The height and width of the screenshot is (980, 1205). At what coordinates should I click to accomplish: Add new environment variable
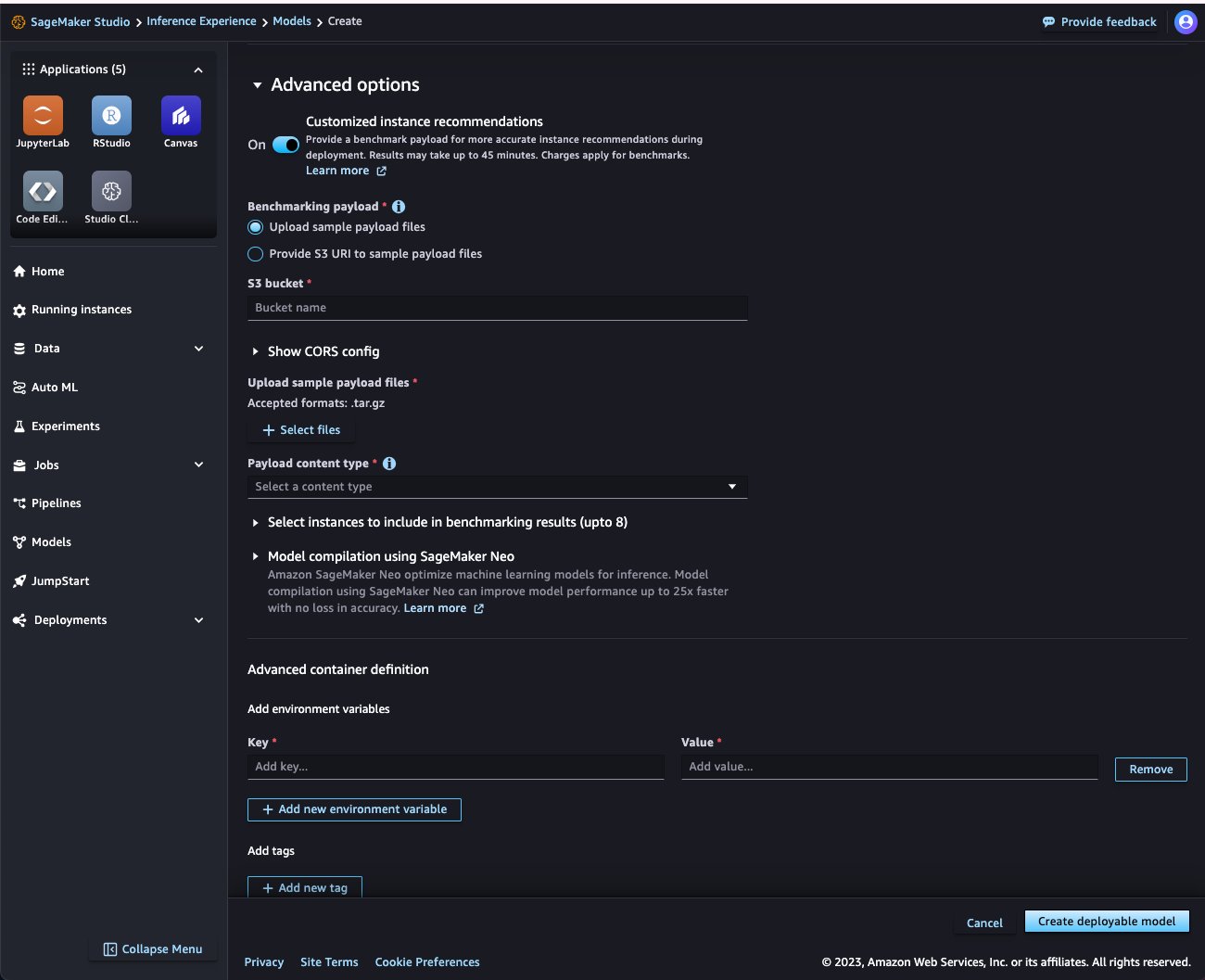(x=354, y=809)
